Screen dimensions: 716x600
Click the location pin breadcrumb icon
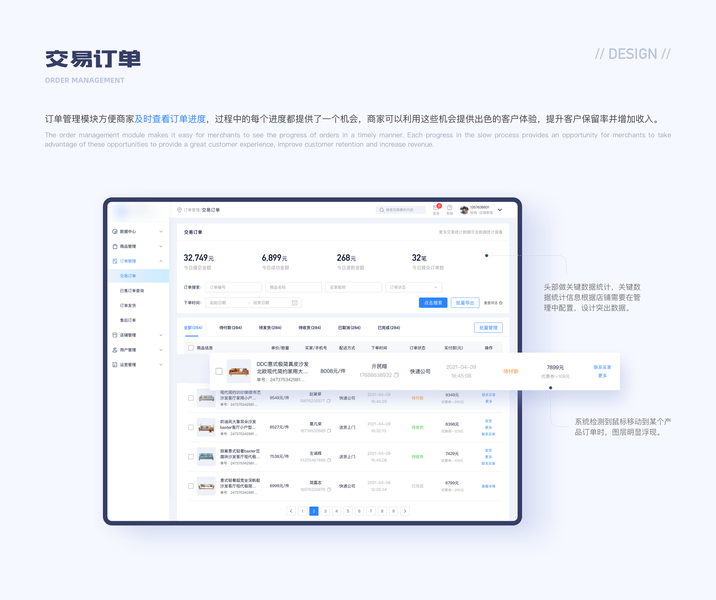(179, 210)
